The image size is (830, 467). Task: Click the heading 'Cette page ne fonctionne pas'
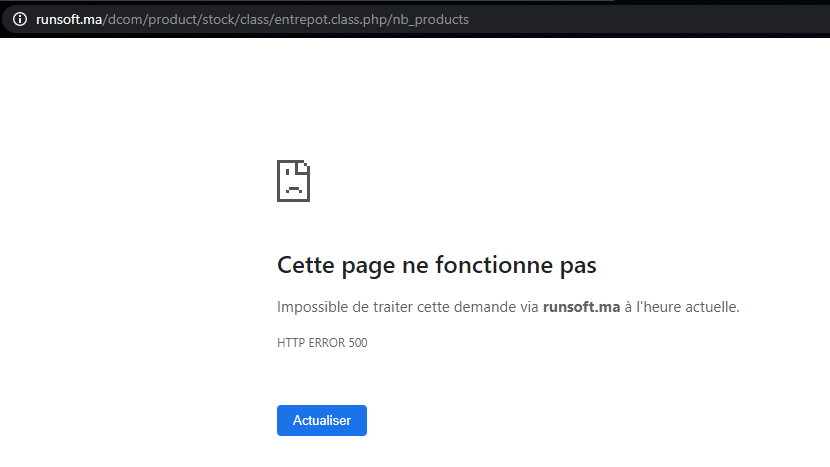436,266
